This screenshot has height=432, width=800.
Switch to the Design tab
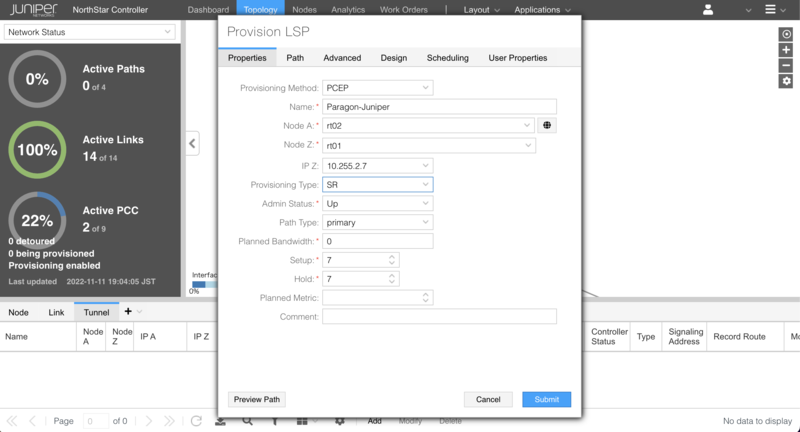tap(394, 58)
